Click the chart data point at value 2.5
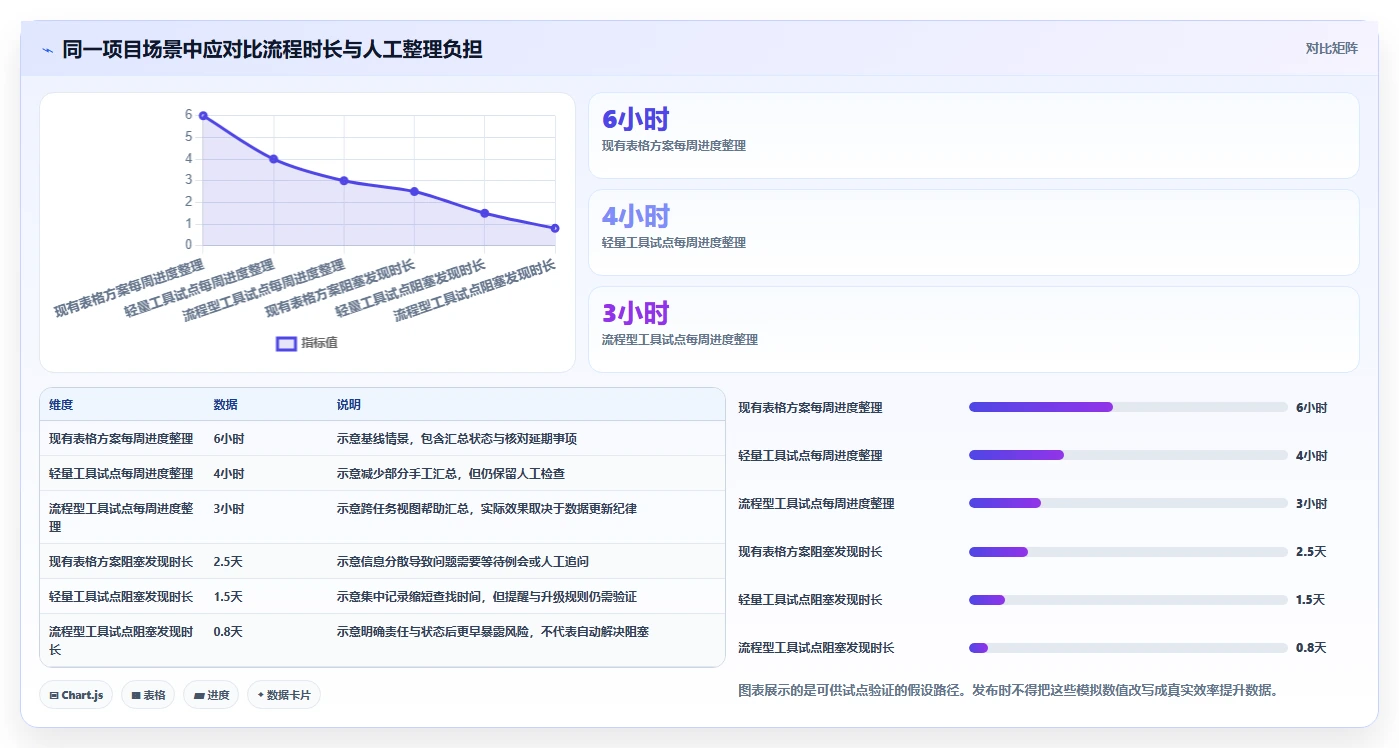 point(414,191)
